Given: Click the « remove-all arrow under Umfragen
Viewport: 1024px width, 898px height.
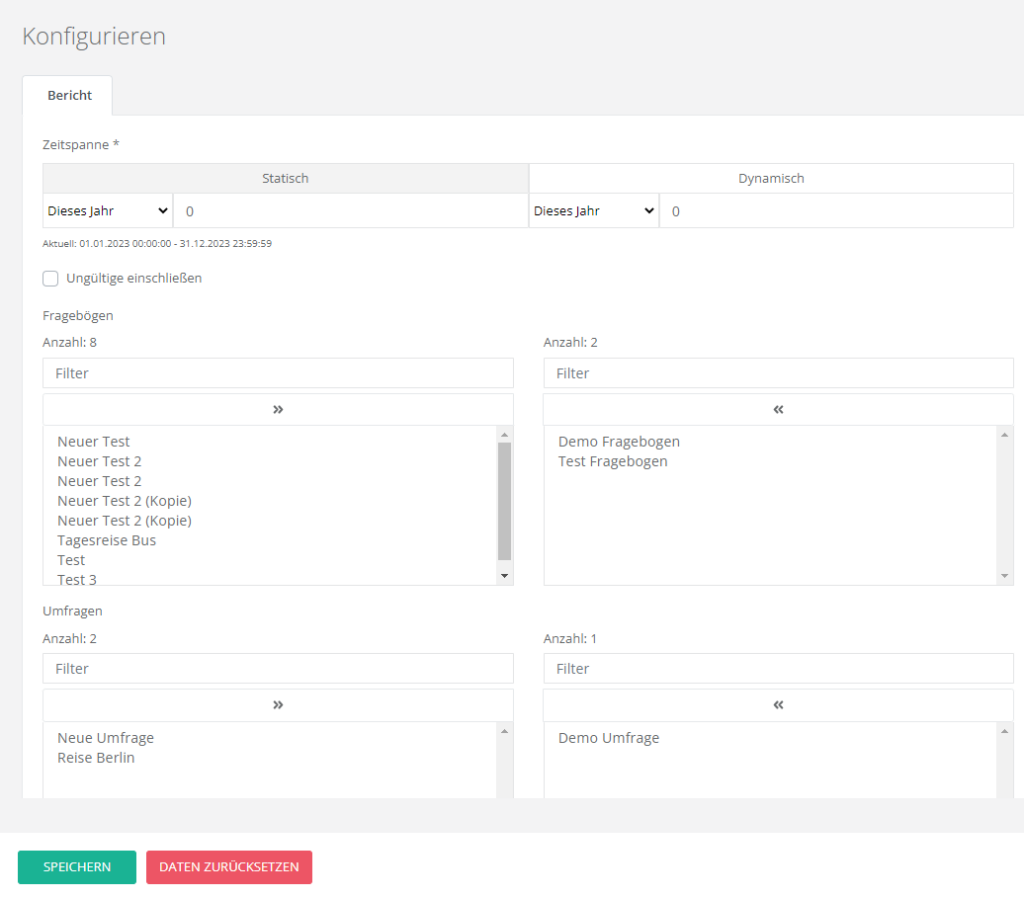Looking at the screenshot, I should pyautogui.click(x=778, y=705).
